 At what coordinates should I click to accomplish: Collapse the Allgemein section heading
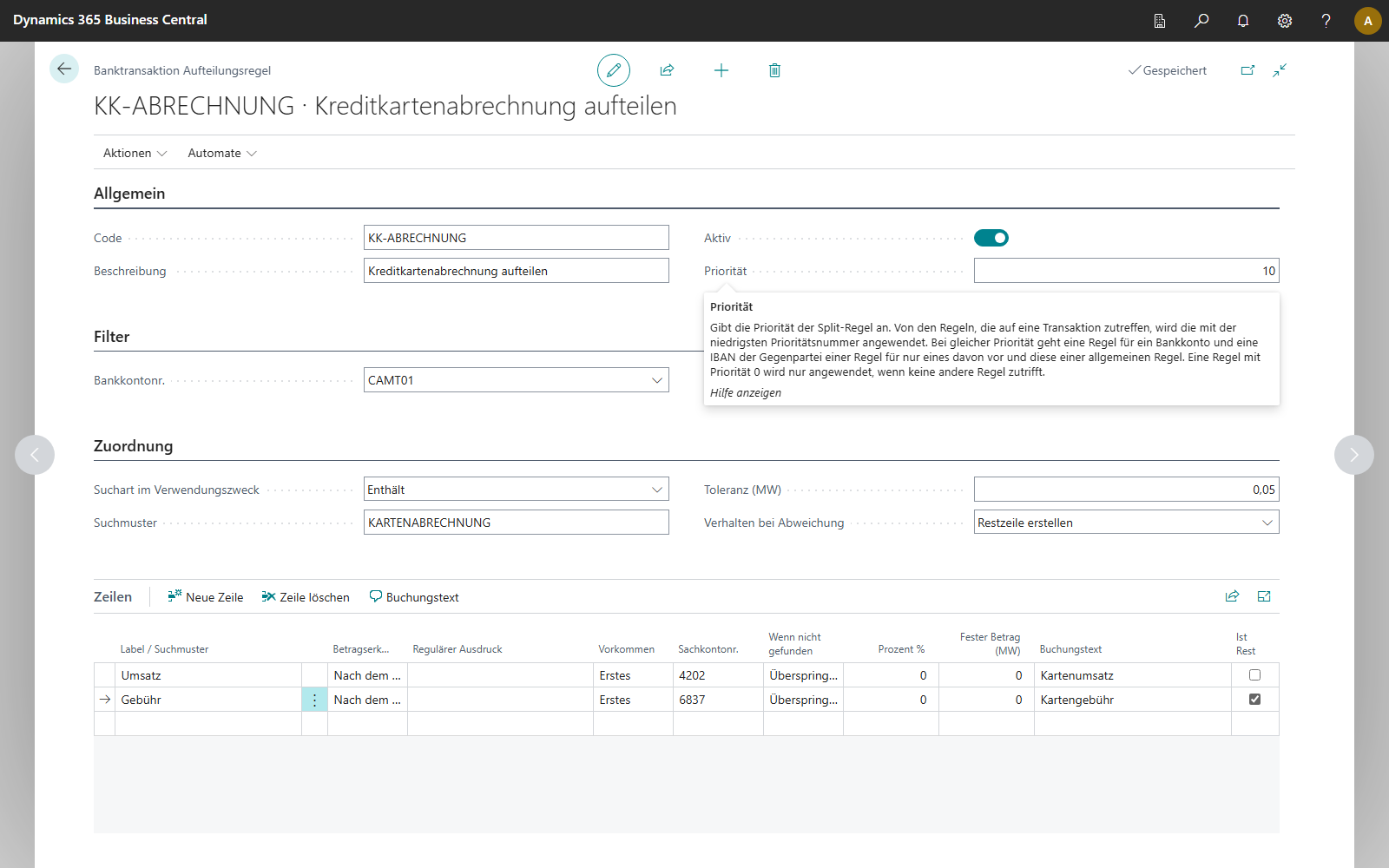129,194
